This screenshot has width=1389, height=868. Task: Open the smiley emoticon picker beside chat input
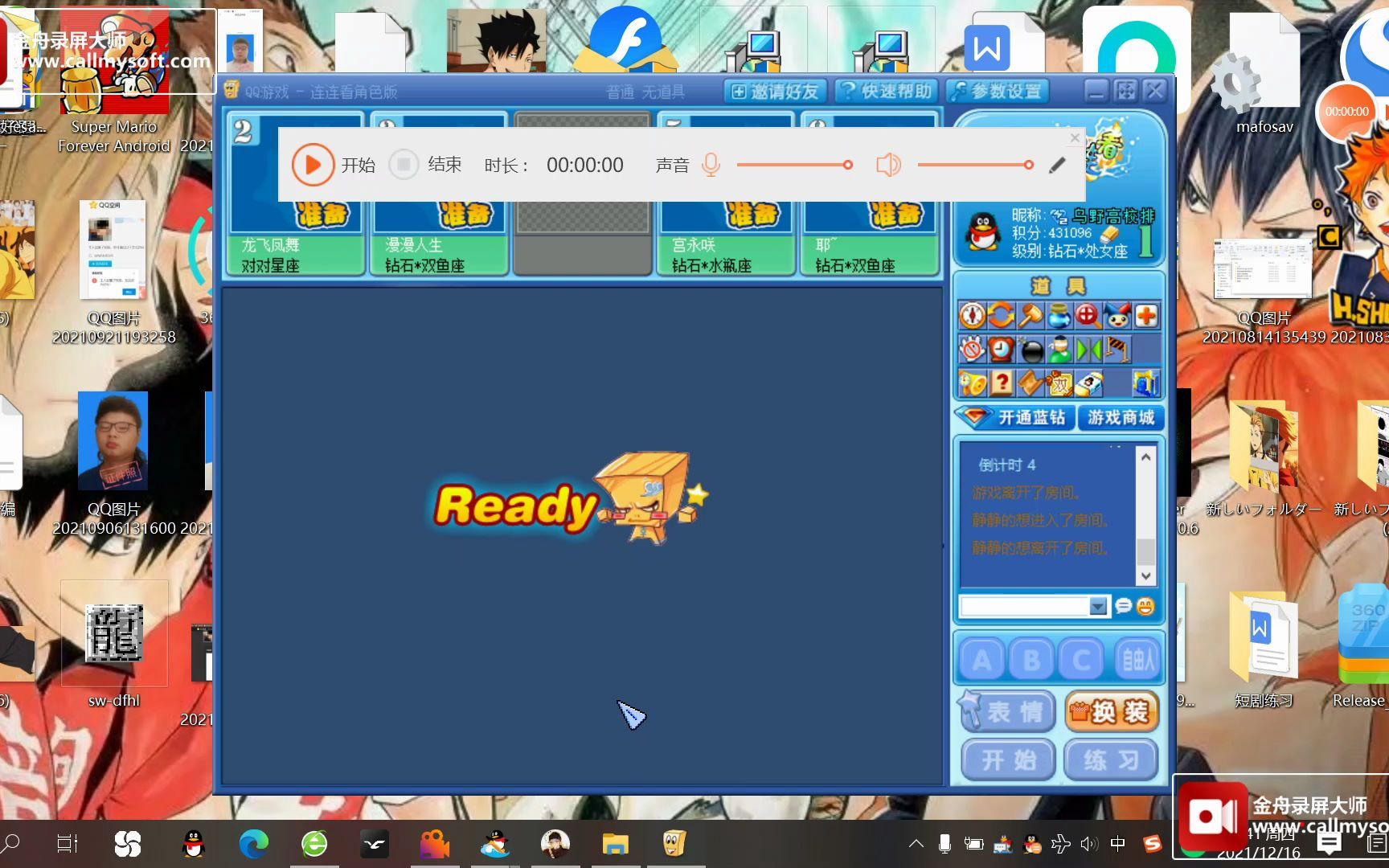click(x=1145, y=606)
